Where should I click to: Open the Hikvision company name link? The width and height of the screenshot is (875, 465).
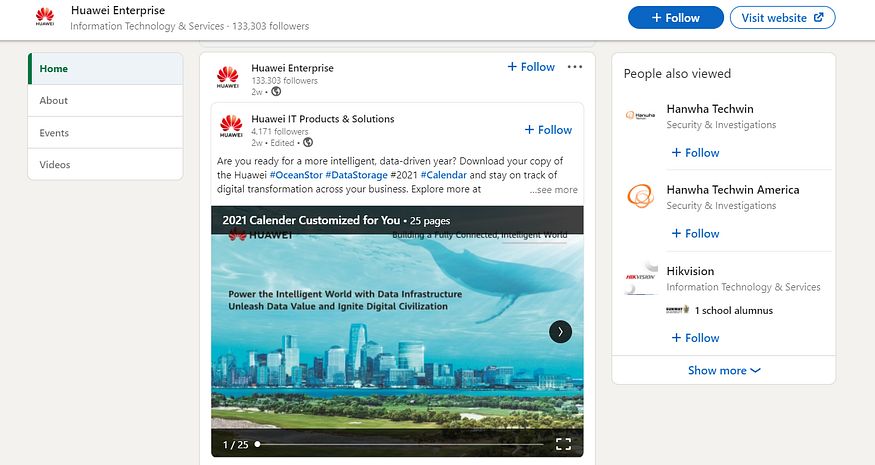click(x=690, y=271)
